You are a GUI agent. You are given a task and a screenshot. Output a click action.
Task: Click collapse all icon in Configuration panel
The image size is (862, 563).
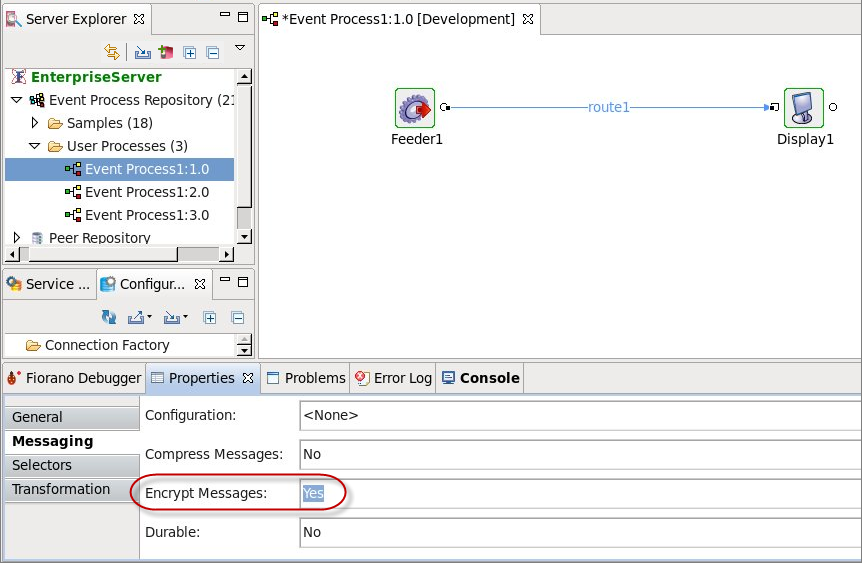tap(238, 318)
